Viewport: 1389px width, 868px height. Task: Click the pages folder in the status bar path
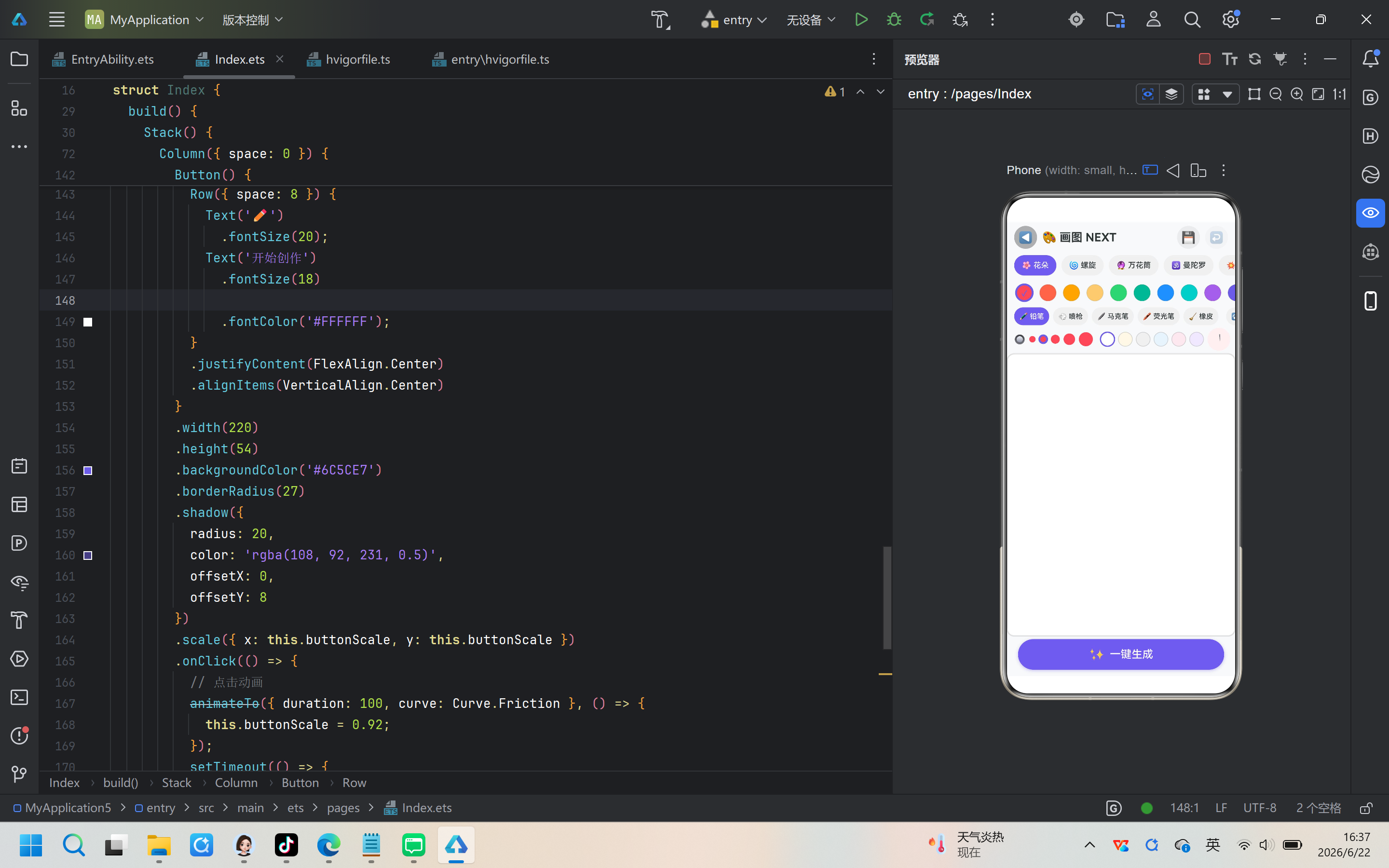click(x=343, y=808)
